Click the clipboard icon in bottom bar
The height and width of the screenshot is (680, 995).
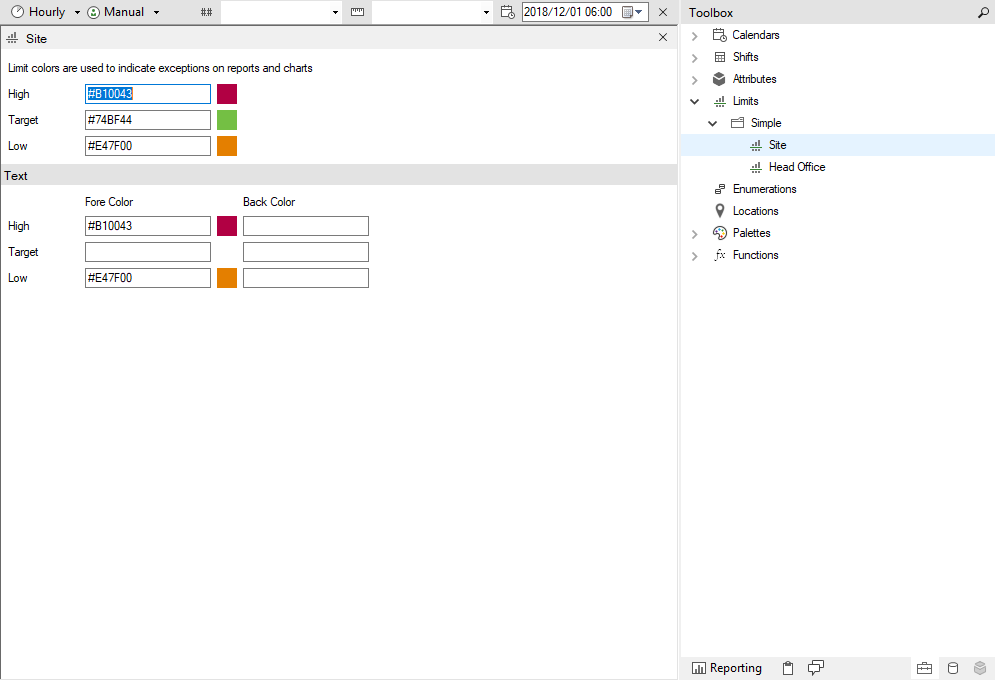787,668
